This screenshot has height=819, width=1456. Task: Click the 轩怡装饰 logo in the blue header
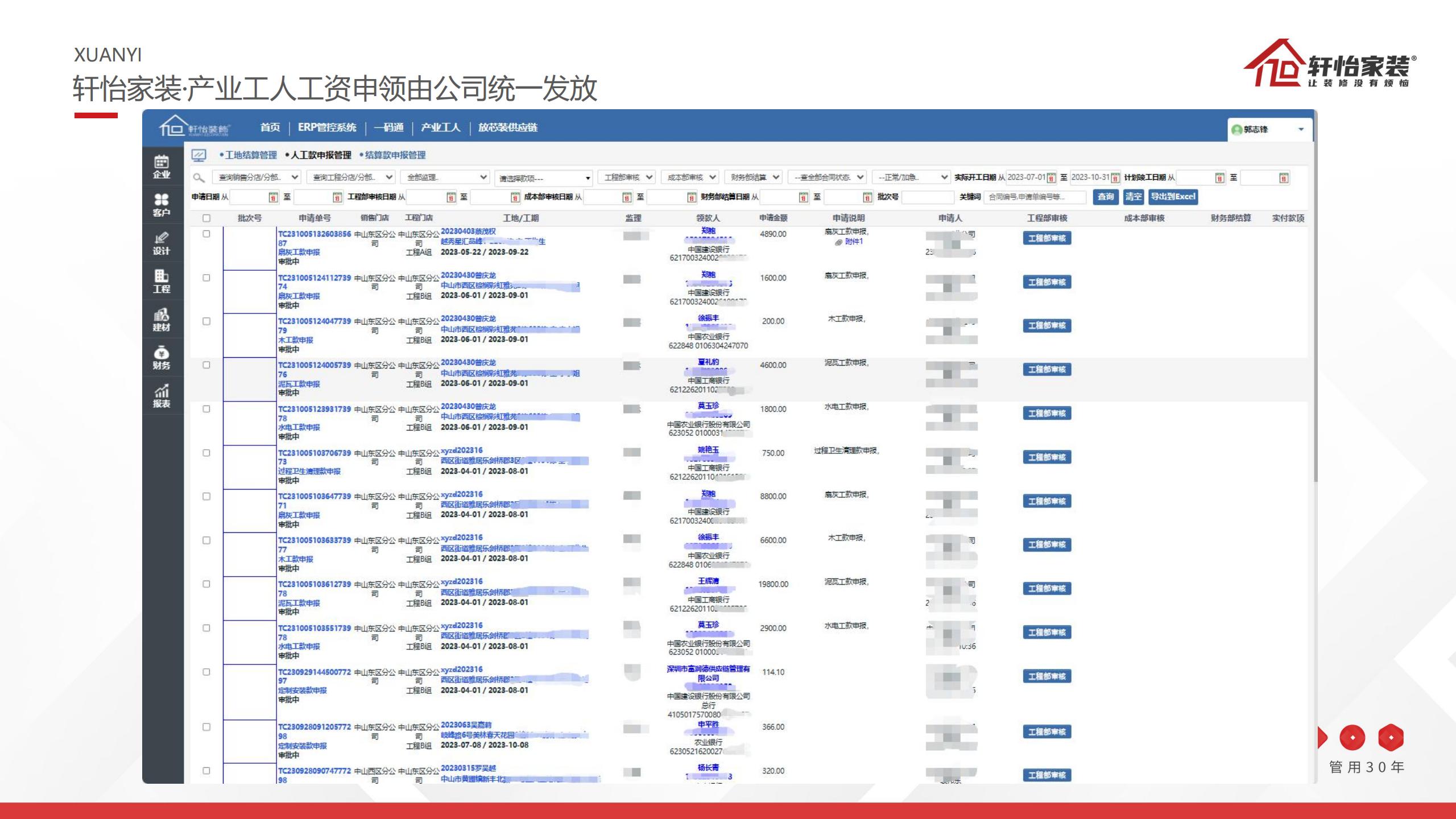point(194,126)
